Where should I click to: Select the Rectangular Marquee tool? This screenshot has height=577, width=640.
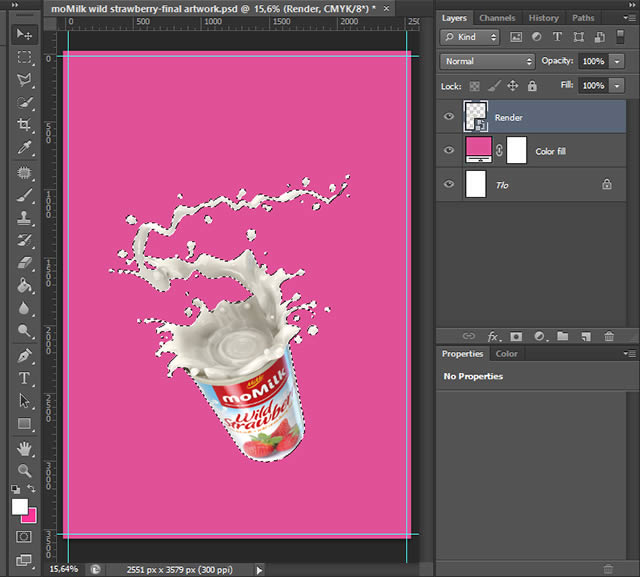pyautogui.click(x=24, y=57)
